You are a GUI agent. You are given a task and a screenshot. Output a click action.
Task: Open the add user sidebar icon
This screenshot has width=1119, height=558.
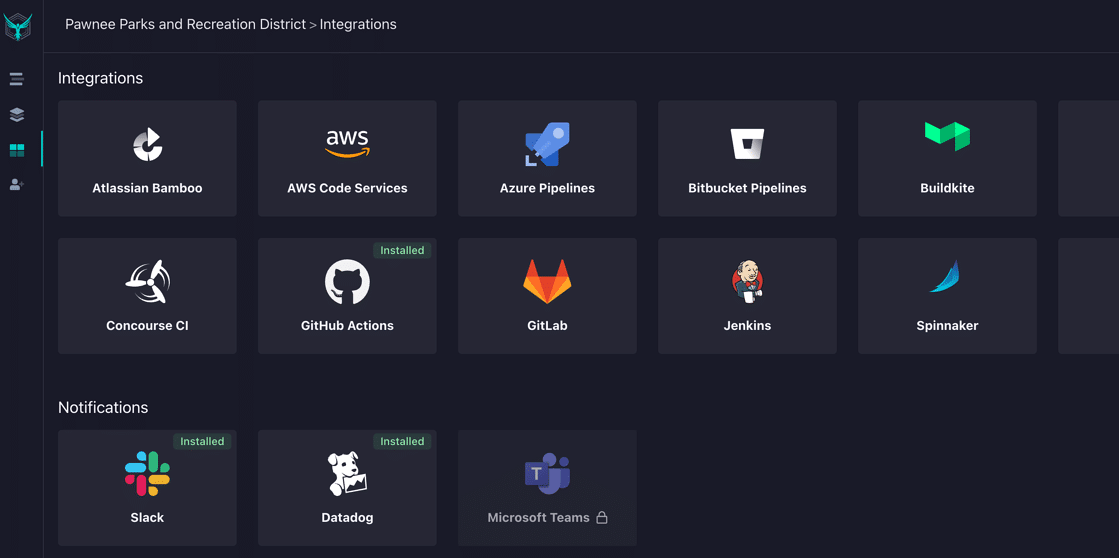(x=17, y=185)
